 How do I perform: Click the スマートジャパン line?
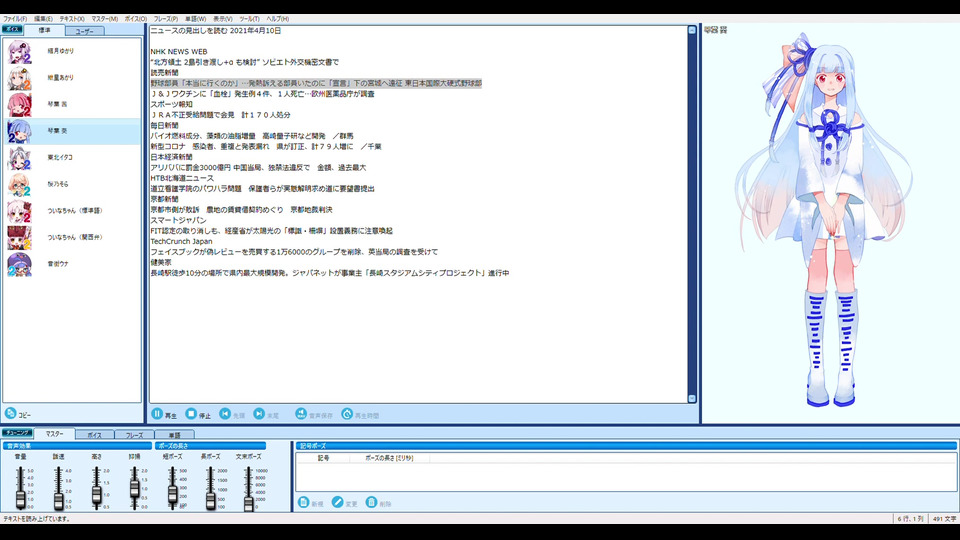coord(179,220)
